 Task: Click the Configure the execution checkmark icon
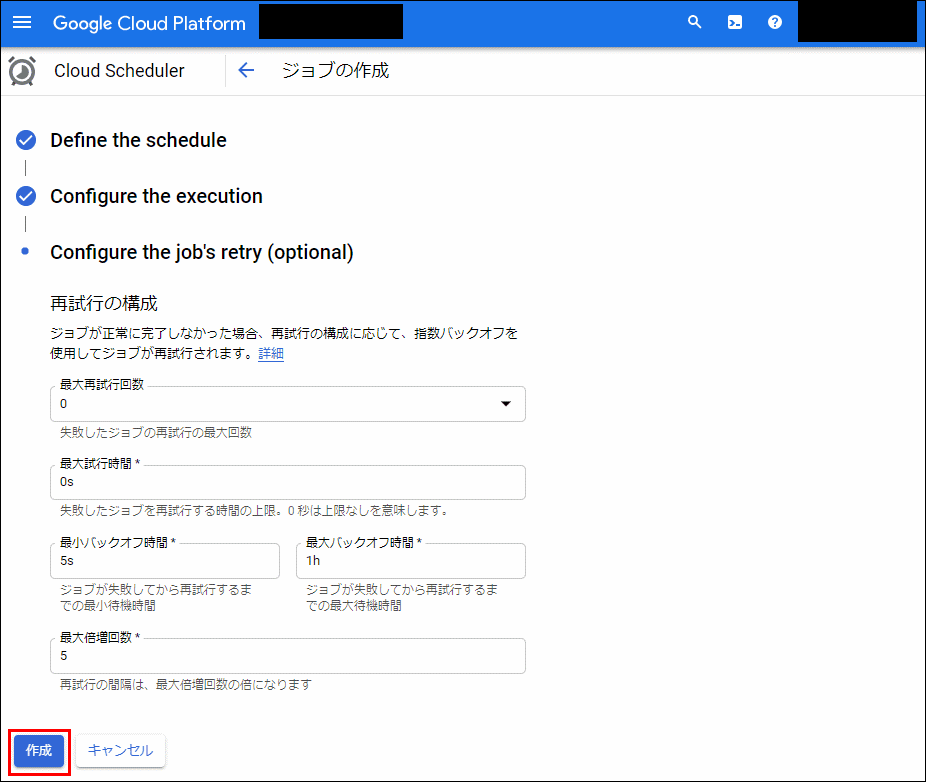(26, 196)
